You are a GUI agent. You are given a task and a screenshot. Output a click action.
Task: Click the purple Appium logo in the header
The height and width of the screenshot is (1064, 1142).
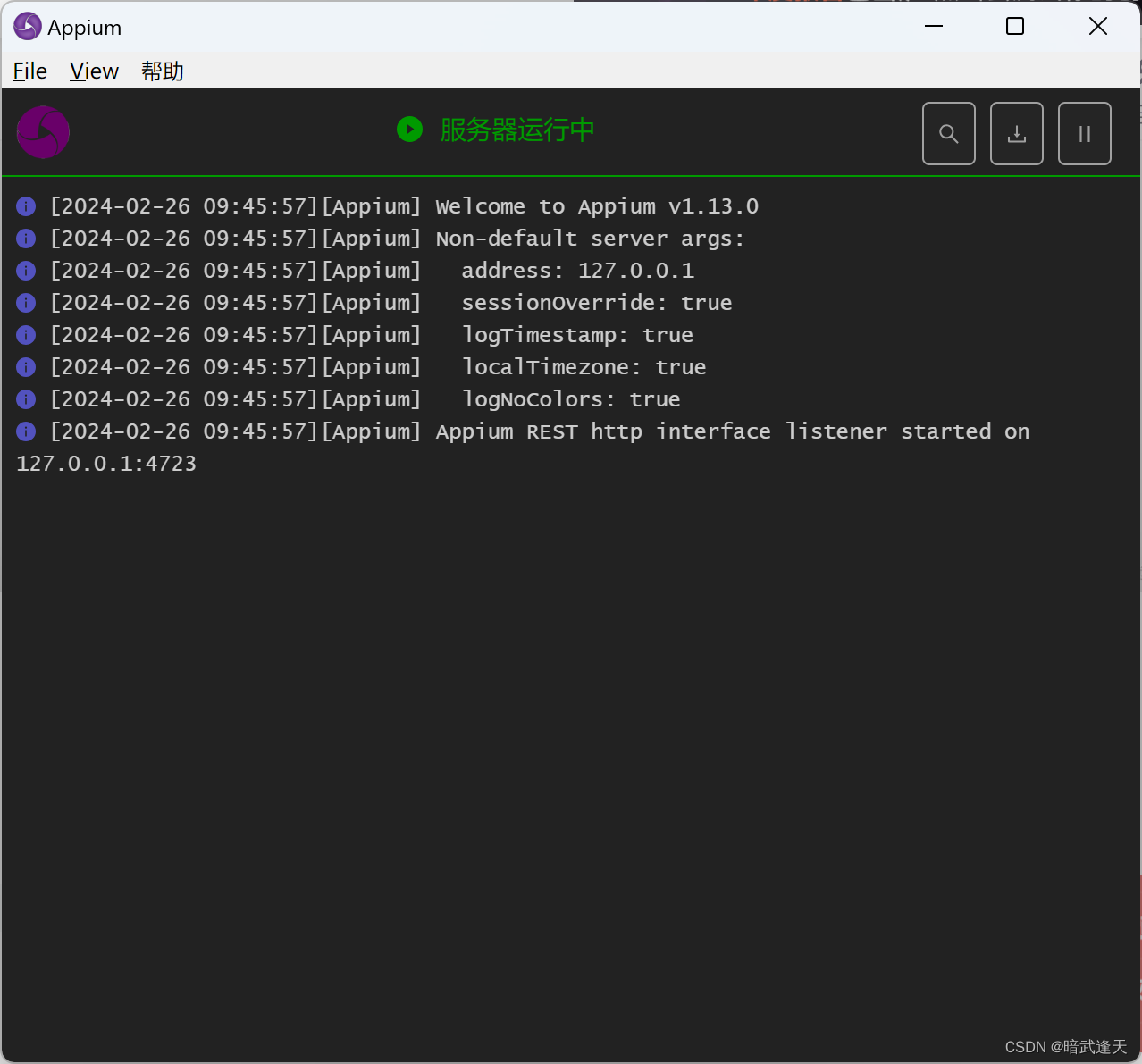43,132
